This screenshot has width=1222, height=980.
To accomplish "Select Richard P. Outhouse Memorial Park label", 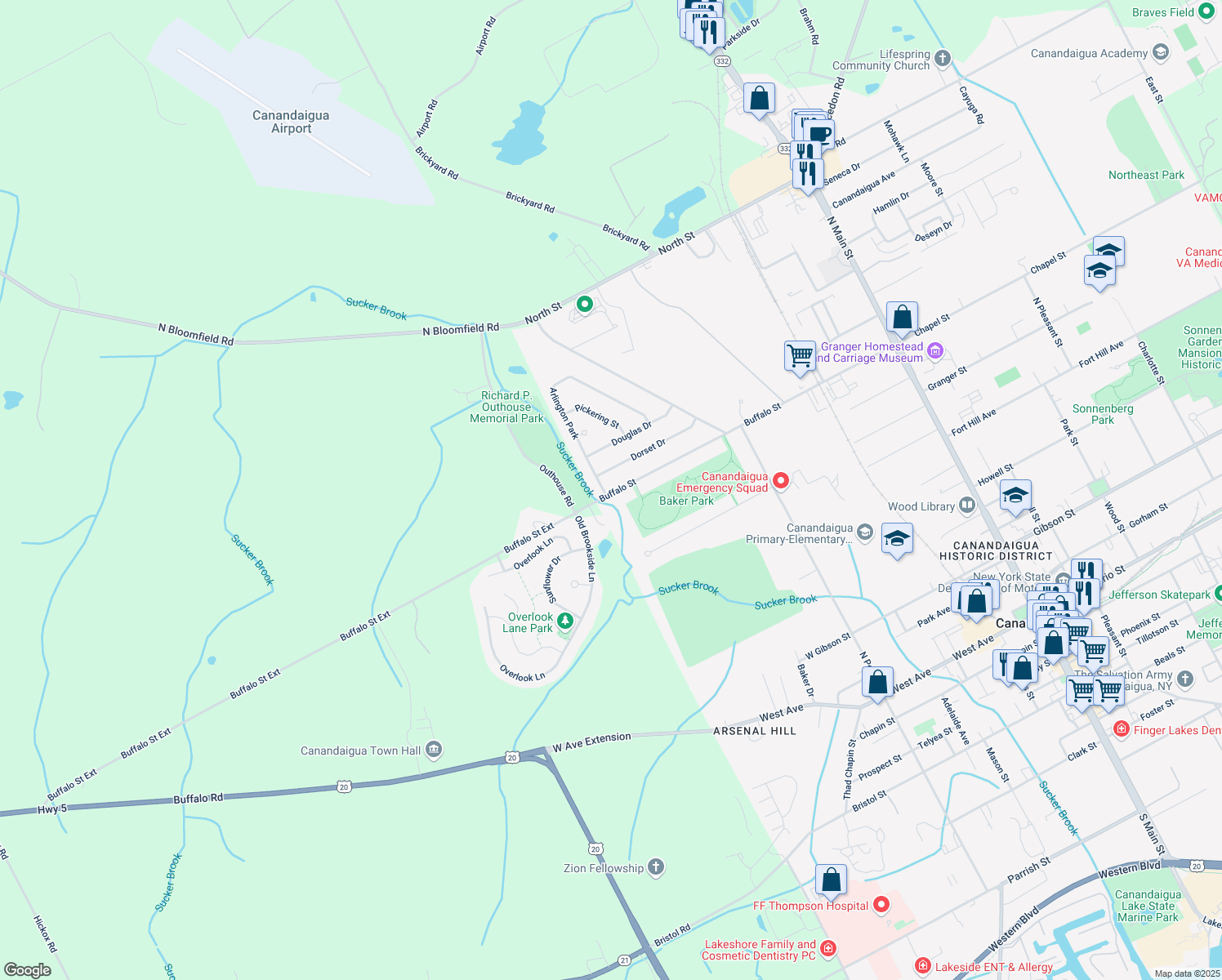I will point(506,407).
